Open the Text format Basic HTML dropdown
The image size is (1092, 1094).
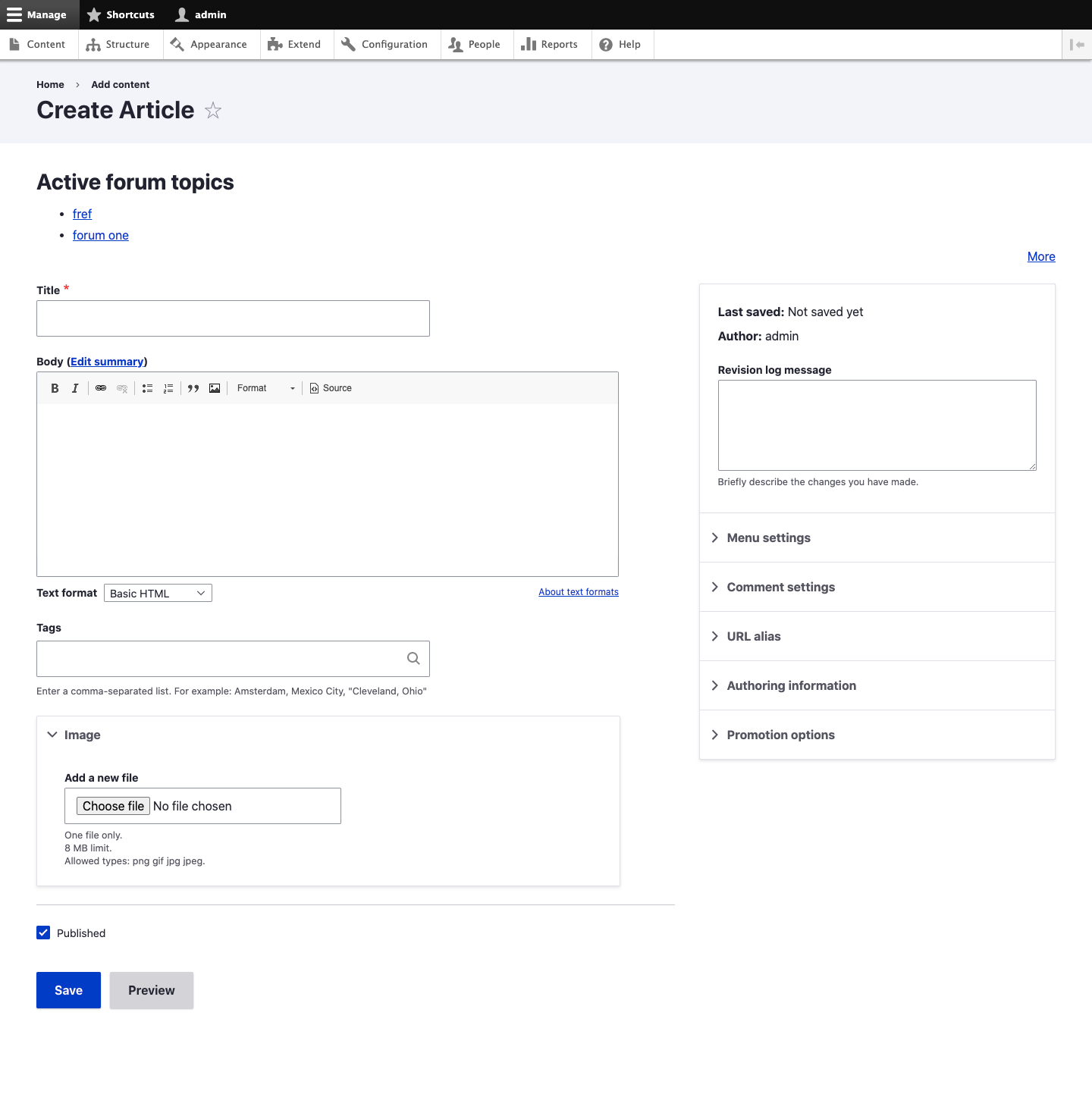[158, 593]
